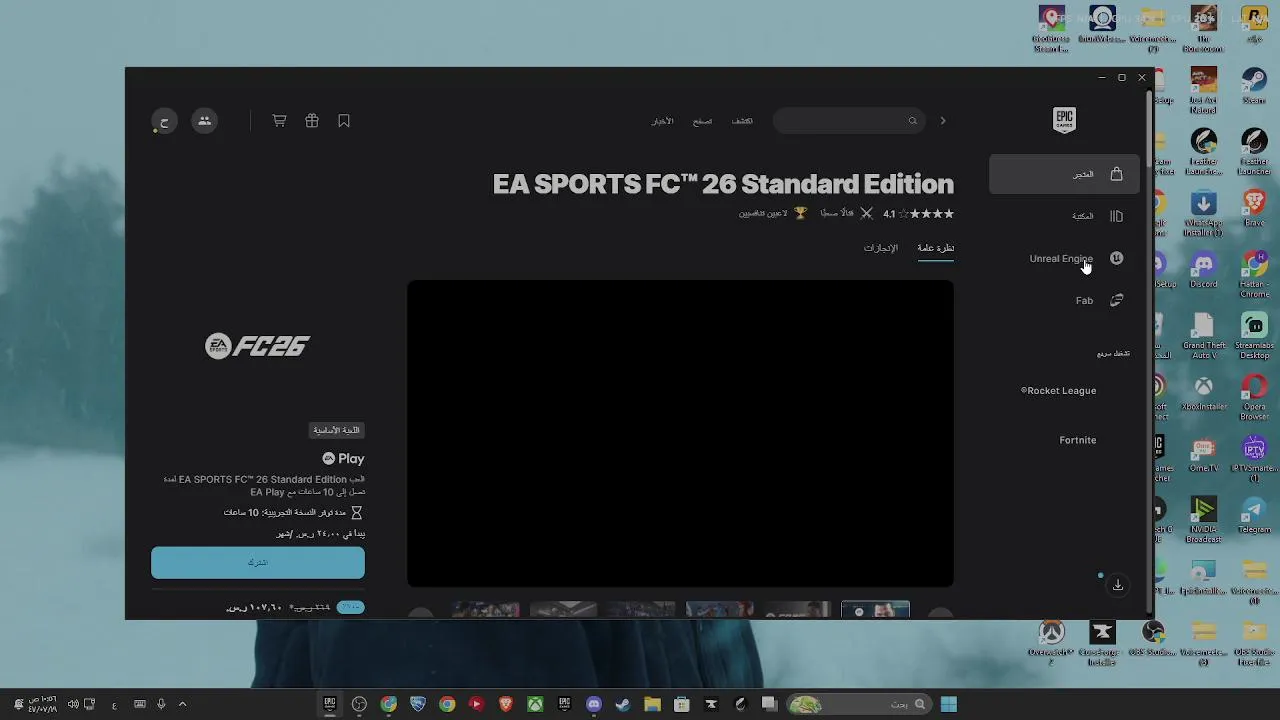
Task: Select the Achievements tab
Action: [881, 248]
